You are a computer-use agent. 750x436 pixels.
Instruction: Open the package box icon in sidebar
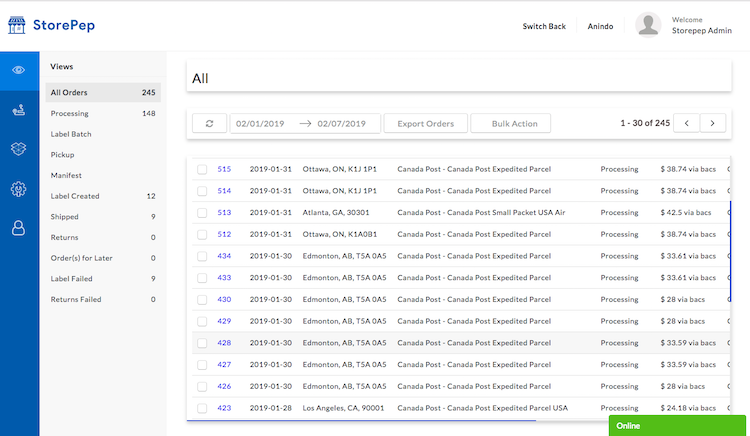pos(19,149)
